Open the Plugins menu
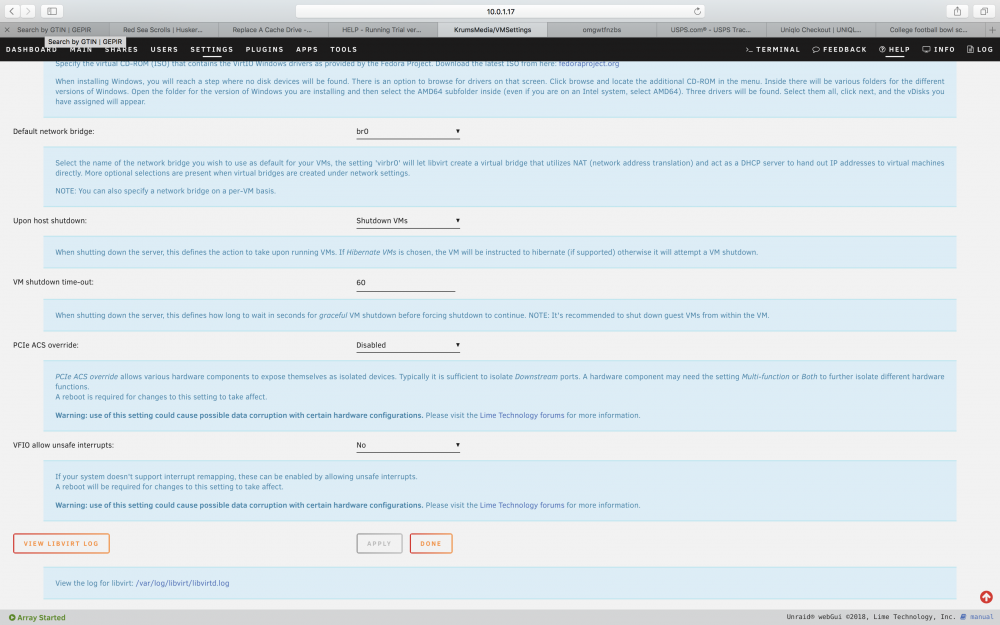The height and width of the screenshot is (625, 1000). [x=264, y=49]
